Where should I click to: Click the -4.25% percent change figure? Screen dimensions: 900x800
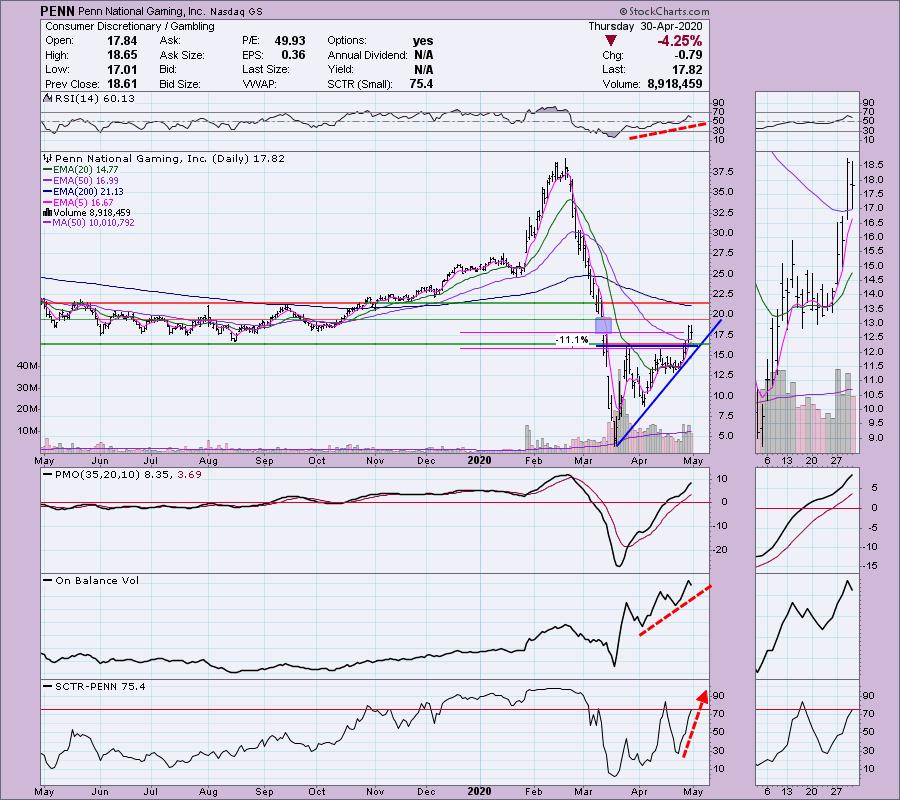(x=680, y=41)
